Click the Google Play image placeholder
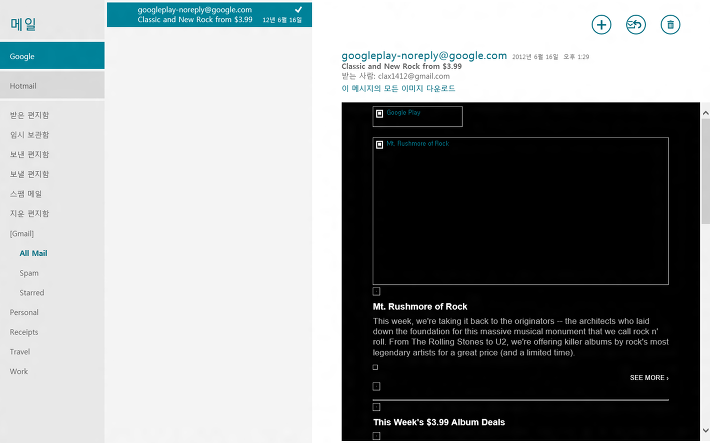 coord(417,116)
